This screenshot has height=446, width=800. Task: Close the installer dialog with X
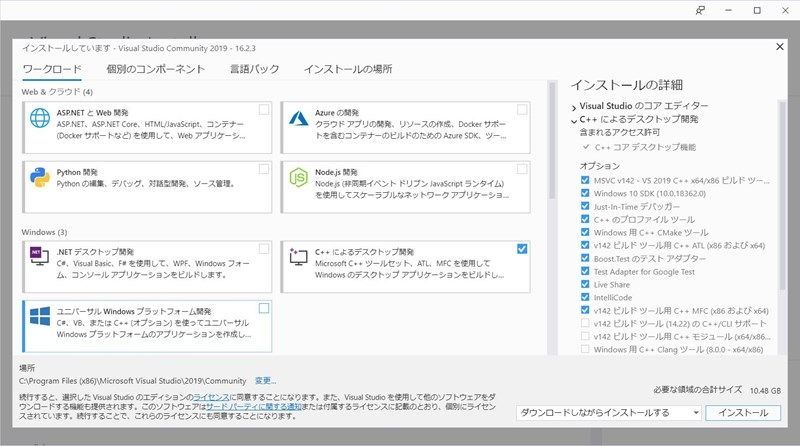(x=780, y=47)
